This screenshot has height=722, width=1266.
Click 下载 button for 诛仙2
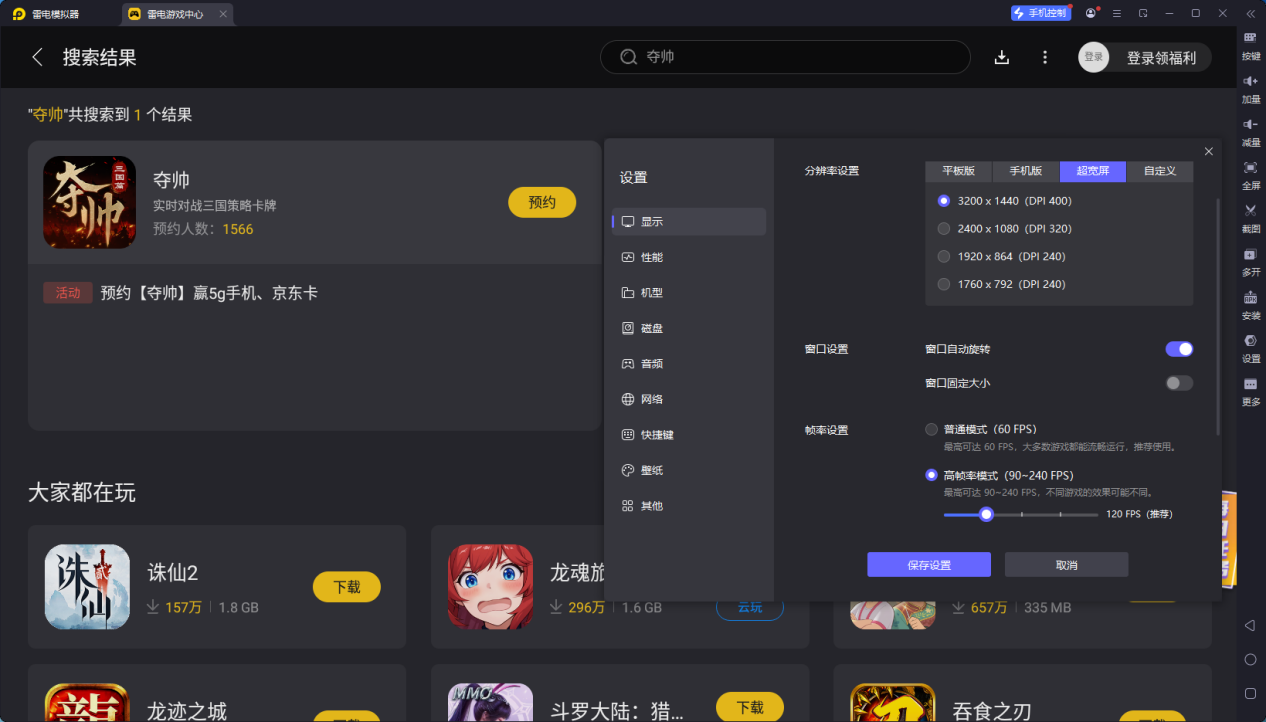[x=347, y=587]
